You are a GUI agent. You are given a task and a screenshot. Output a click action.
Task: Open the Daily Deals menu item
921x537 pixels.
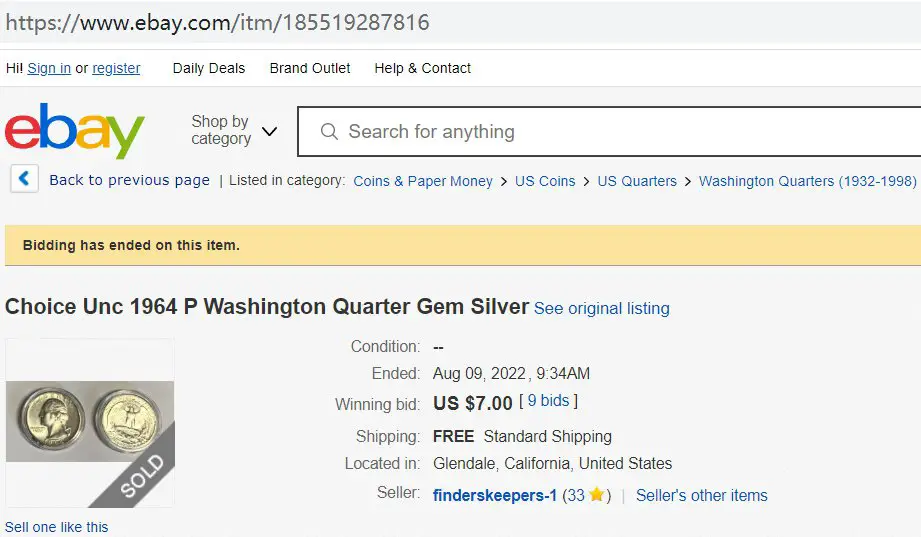tap(209, 68)
